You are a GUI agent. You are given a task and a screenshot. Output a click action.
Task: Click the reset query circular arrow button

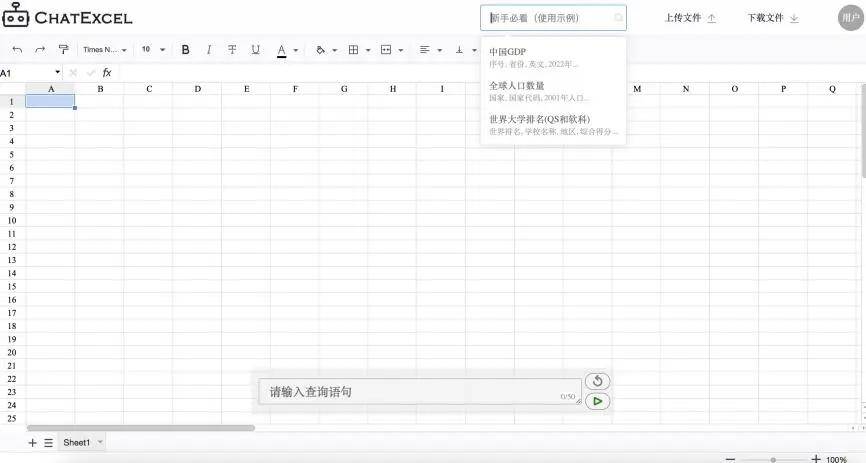pyautogui.click(x=598, y=381)
